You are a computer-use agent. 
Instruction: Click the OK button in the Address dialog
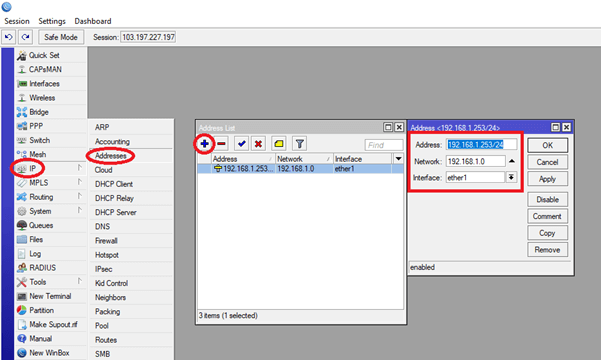coord(547,145)
